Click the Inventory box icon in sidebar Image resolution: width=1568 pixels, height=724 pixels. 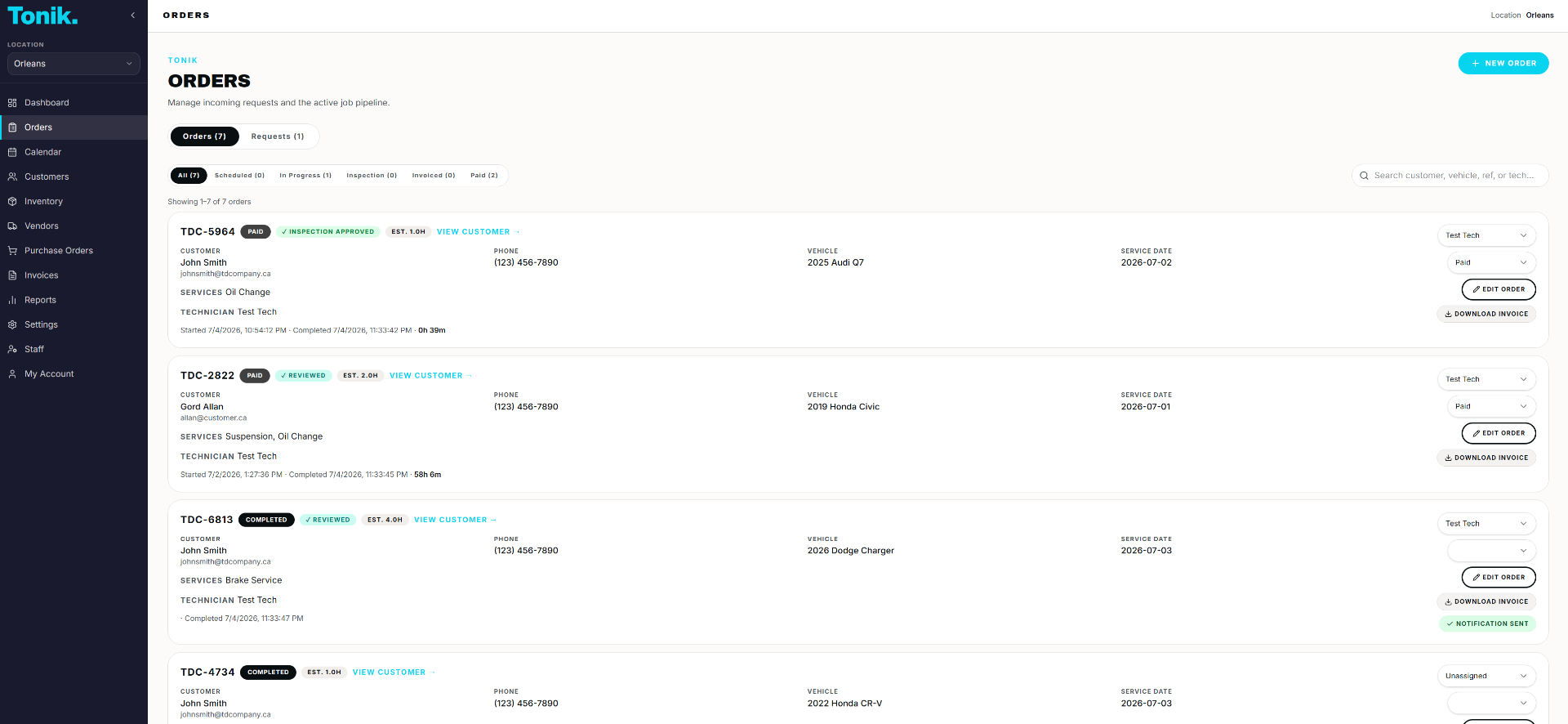(x=12, y=201)
